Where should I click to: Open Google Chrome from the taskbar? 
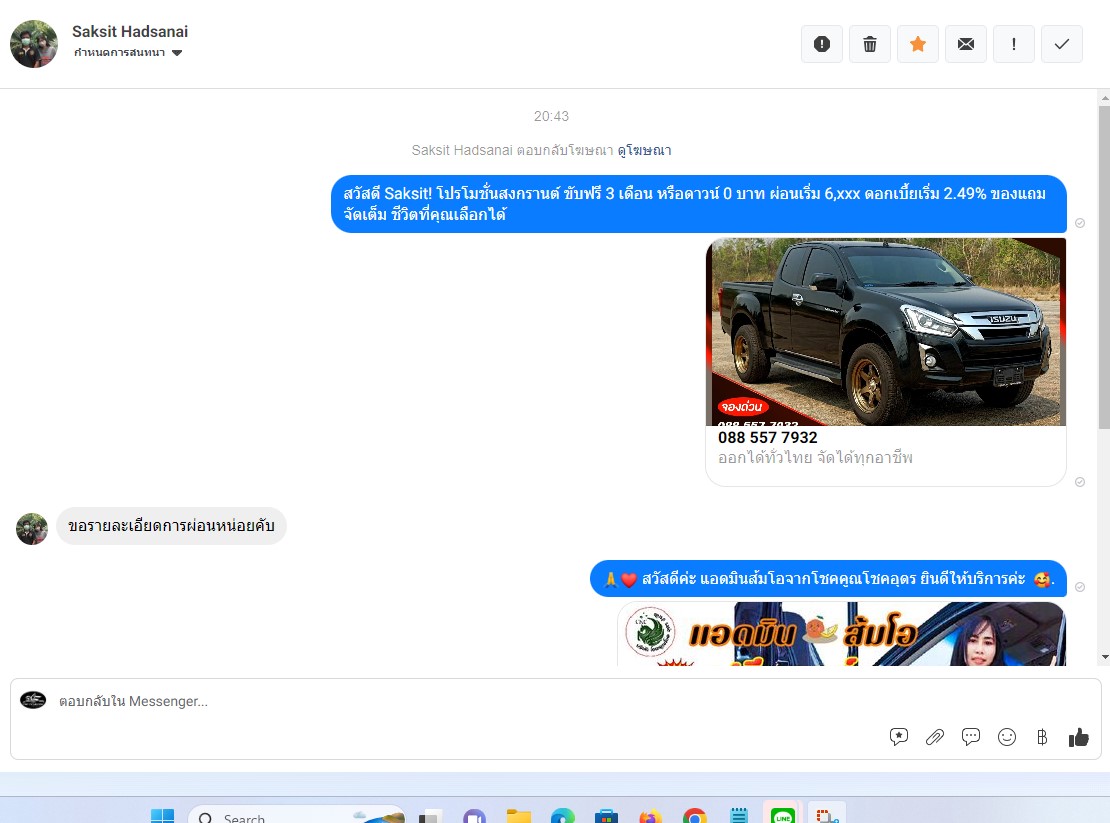click(694, 816)
